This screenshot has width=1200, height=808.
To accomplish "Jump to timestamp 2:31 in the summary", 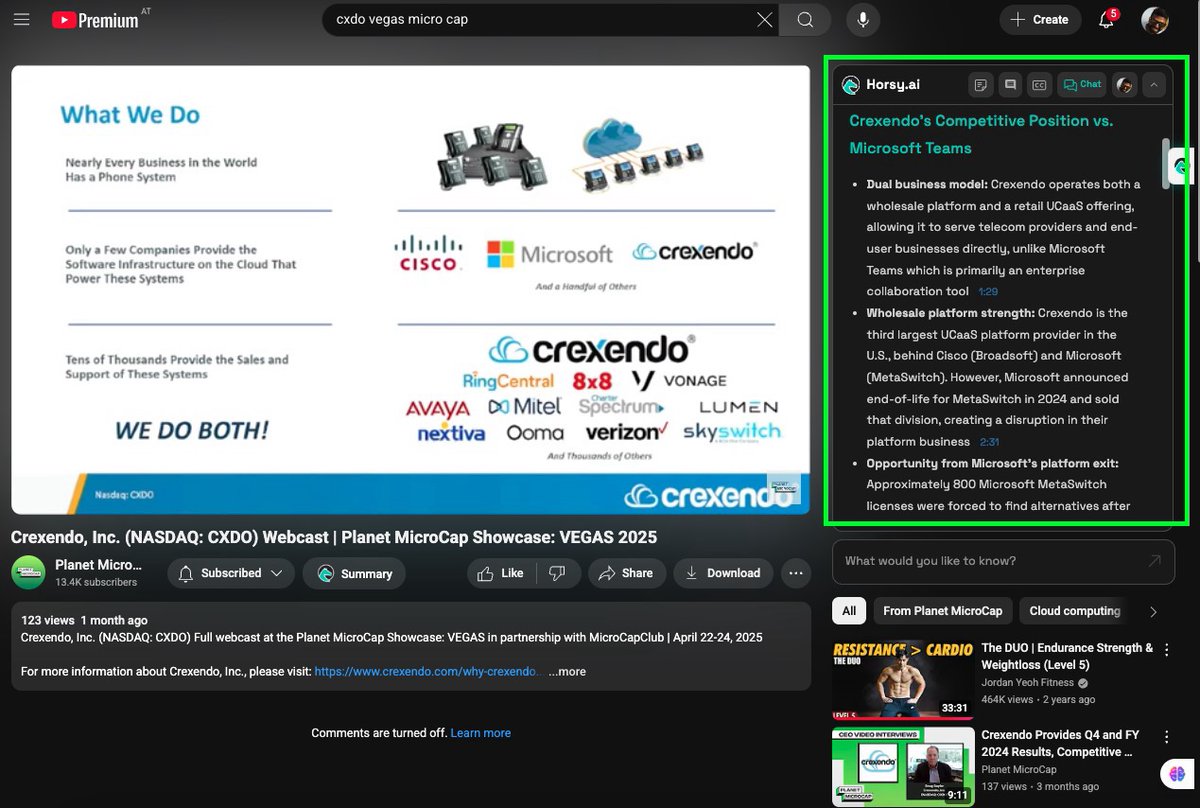I will point(990,441).
